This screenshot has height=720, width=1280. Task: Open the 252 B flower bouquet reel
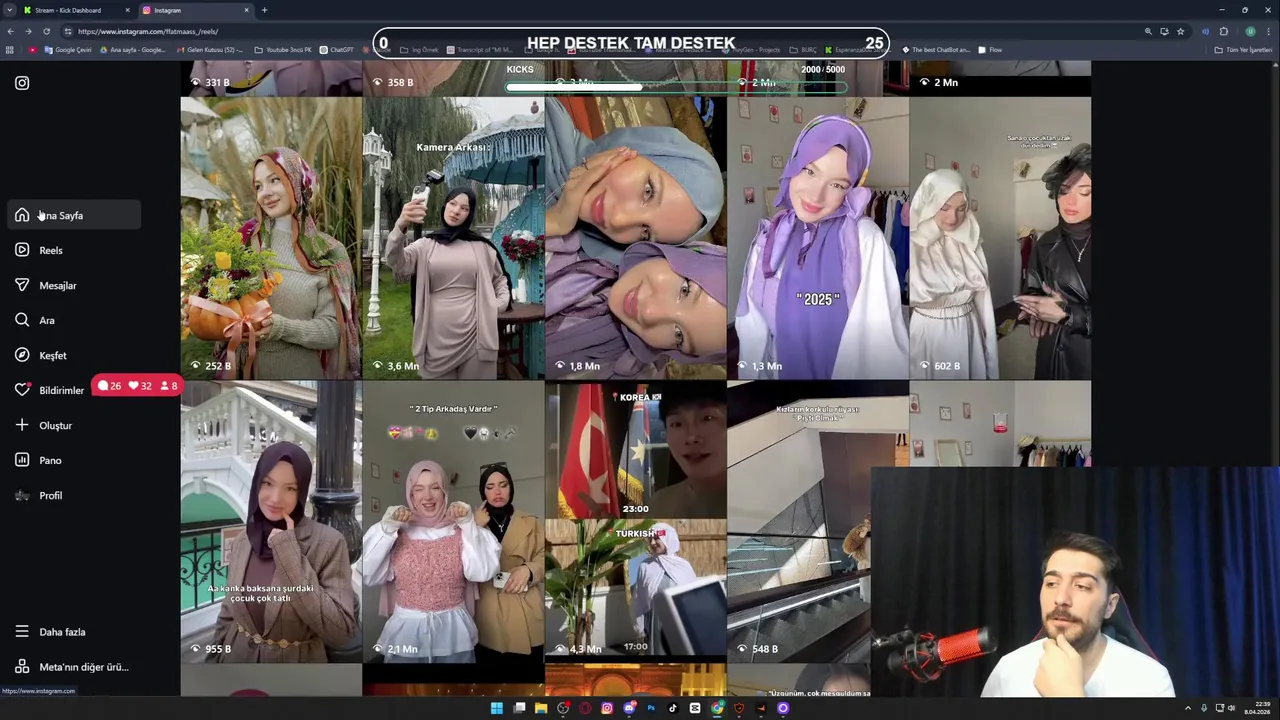click(271, 238)
